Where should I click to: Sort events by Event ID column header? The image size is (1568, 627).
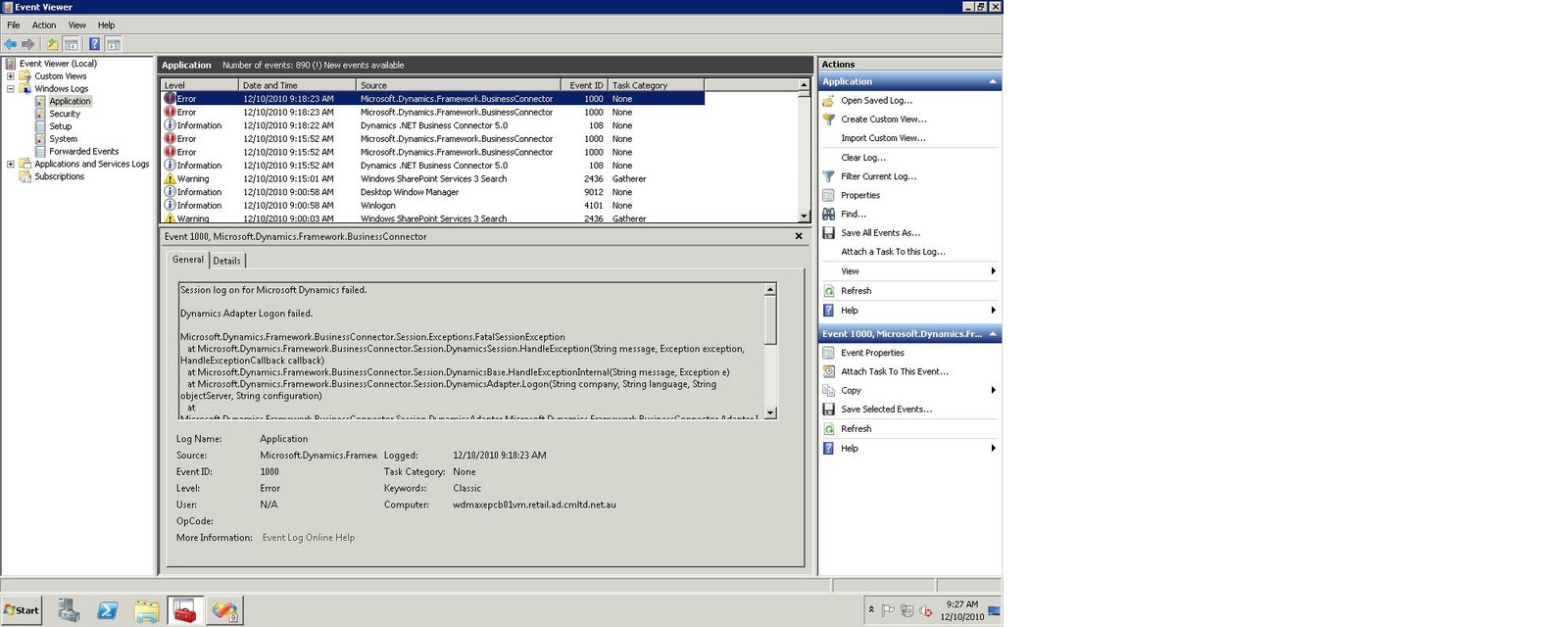(x=585, y=85)
